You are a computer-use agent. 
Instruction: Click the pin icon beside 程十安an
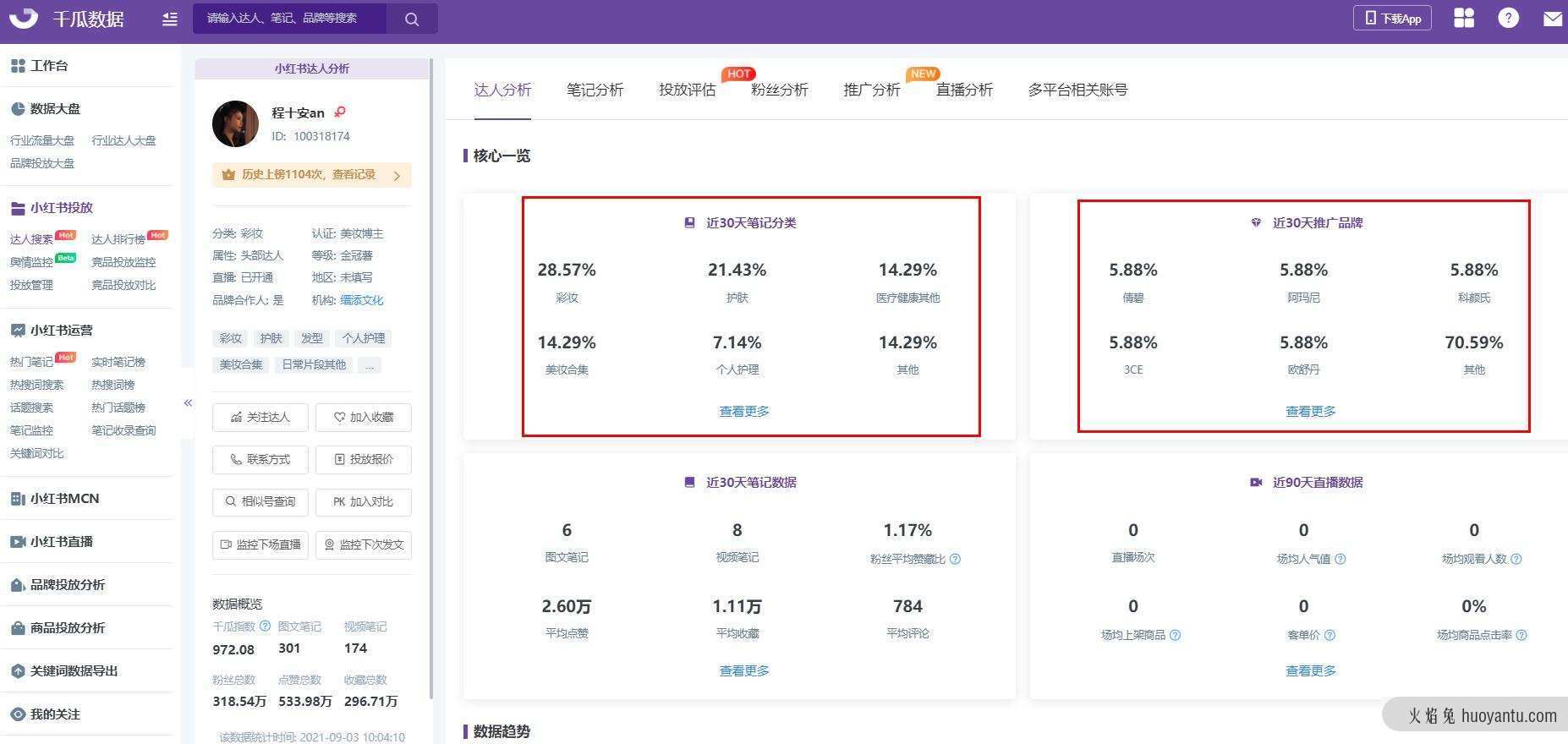pos(340,112)
